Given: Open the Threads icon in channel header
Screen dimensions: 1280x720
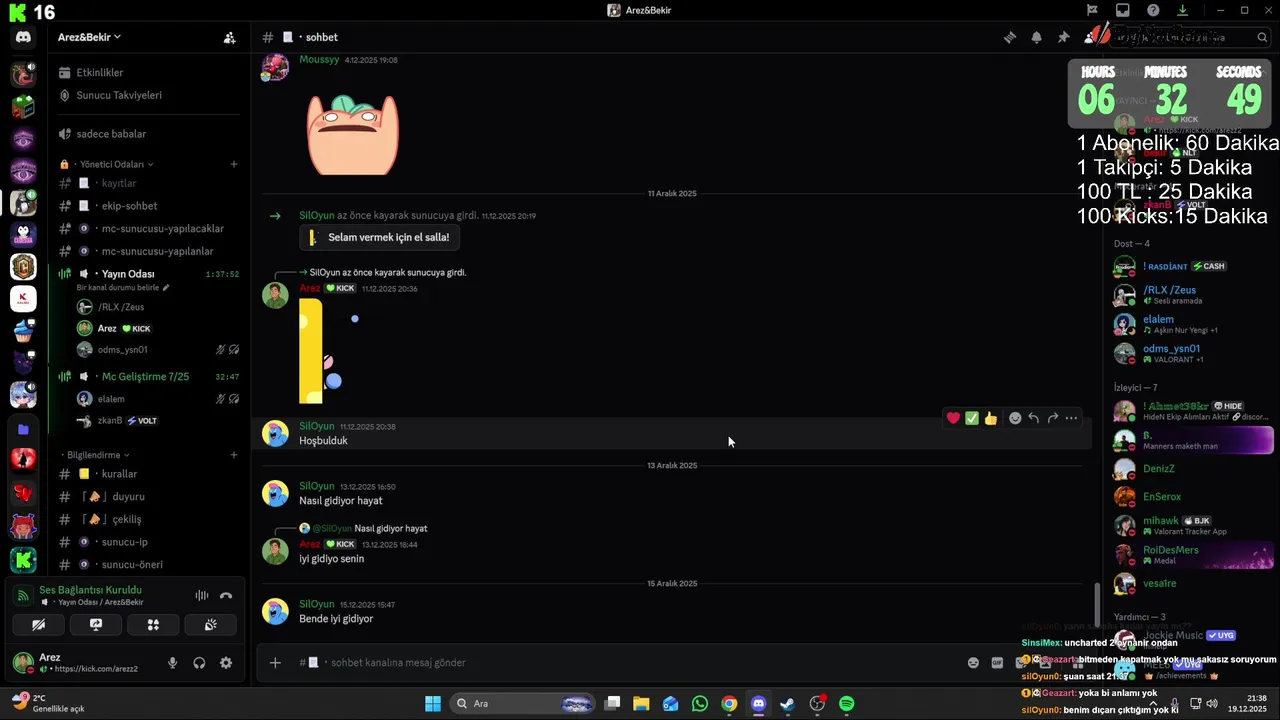Looking at the screenshot, I should (x=1010, y=37).
